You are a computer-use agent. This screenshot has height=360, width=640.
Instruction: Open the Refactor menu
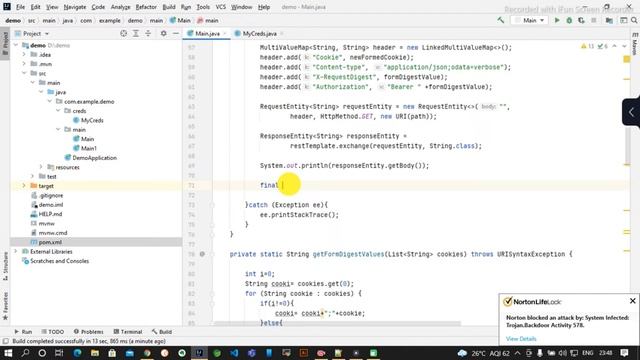click(x=146, y=7)
